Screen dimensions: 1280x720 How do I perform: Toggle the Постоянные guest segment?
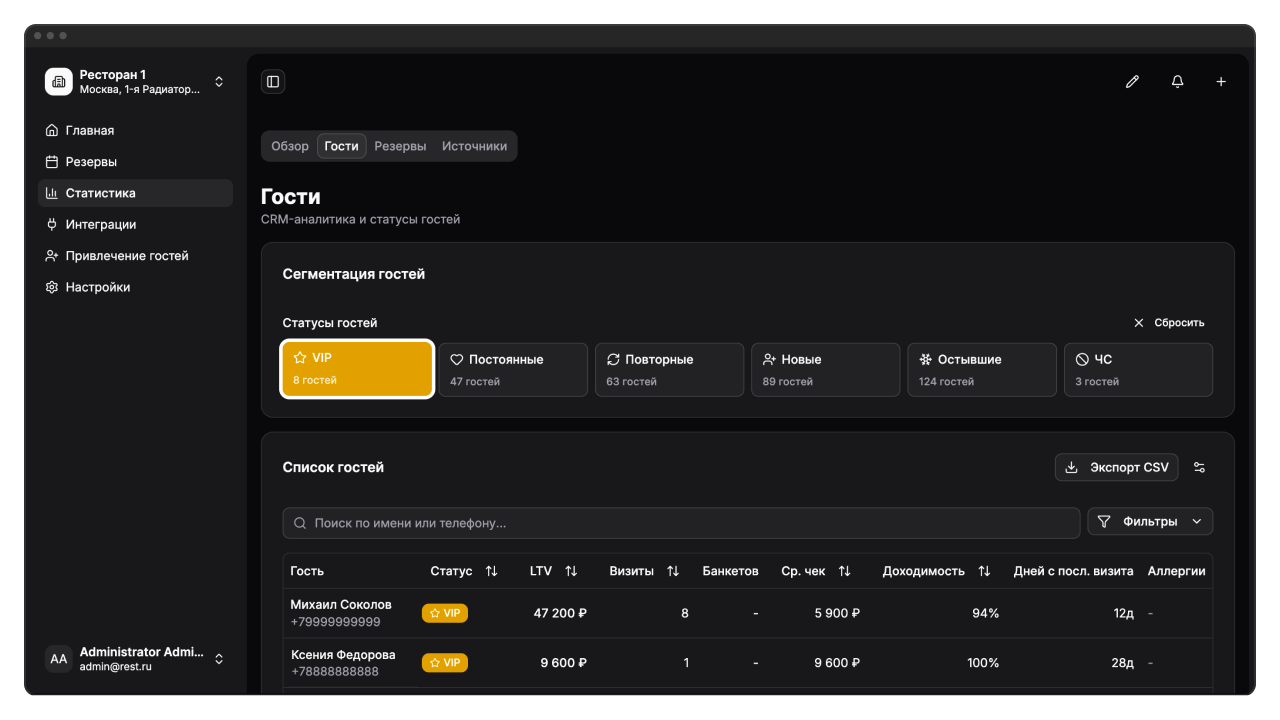coord(513,370)
